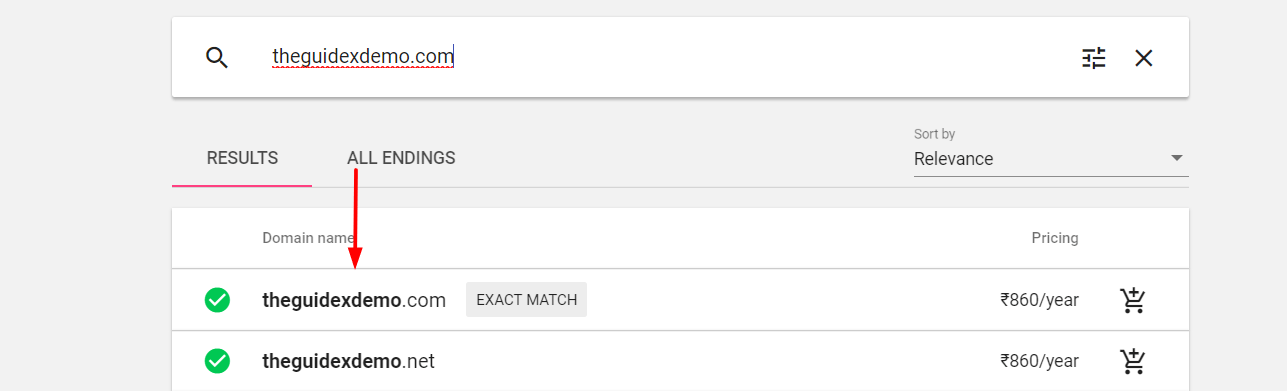Select the theguidexdemo.net domain name
This screenshot has width=1287, height=391.
(348, 361)
